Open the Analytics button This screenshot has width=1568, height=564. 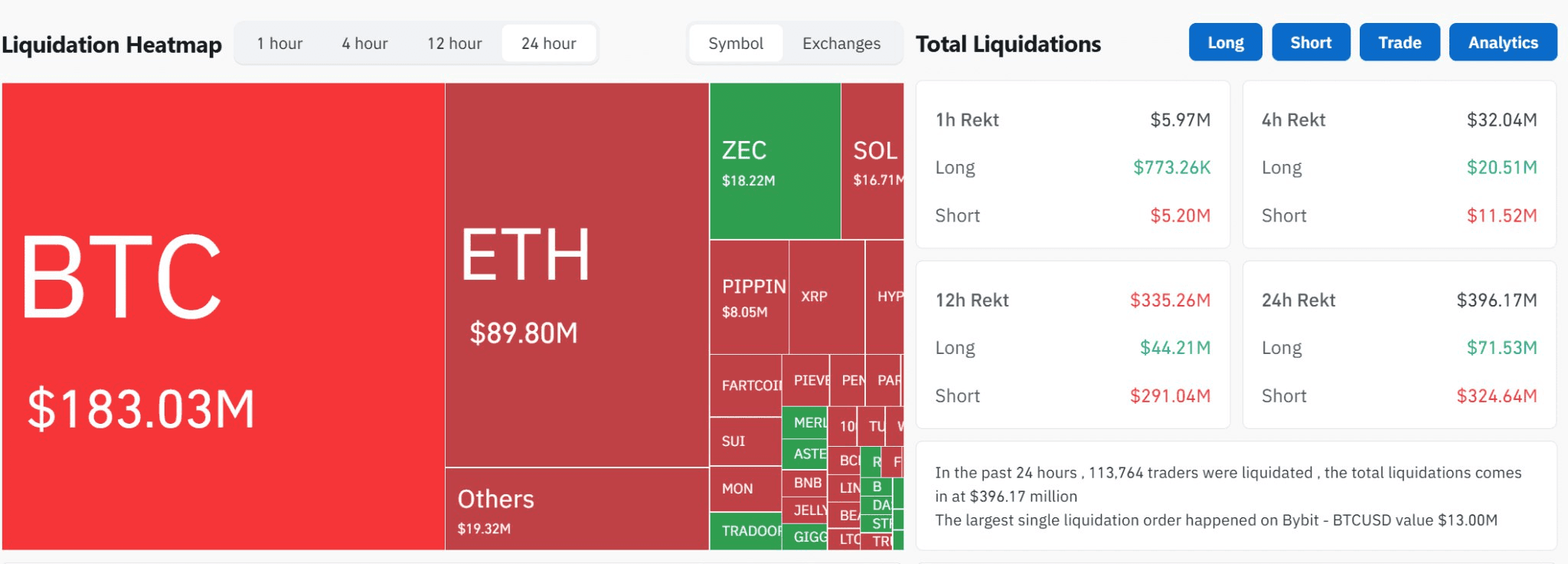tap(1502, 42)
